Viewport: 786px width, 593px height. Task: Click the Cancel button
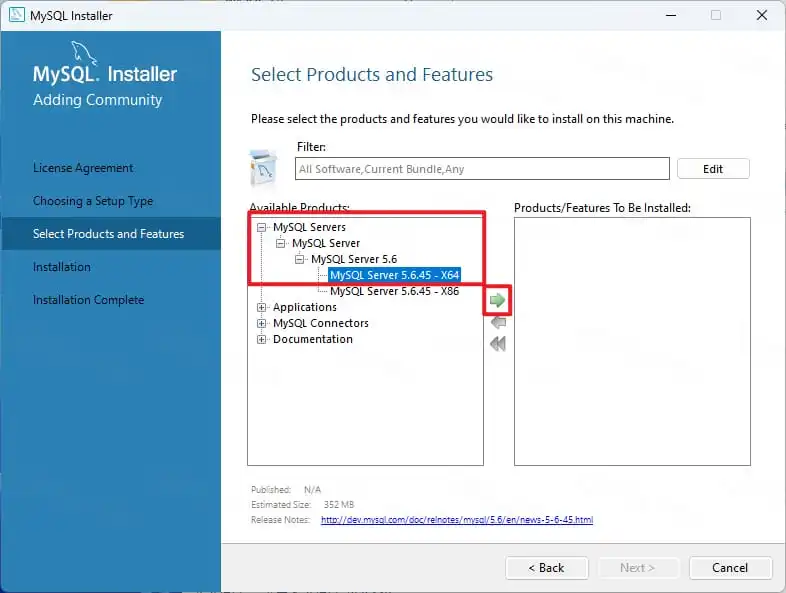click(x=730, y=568)
